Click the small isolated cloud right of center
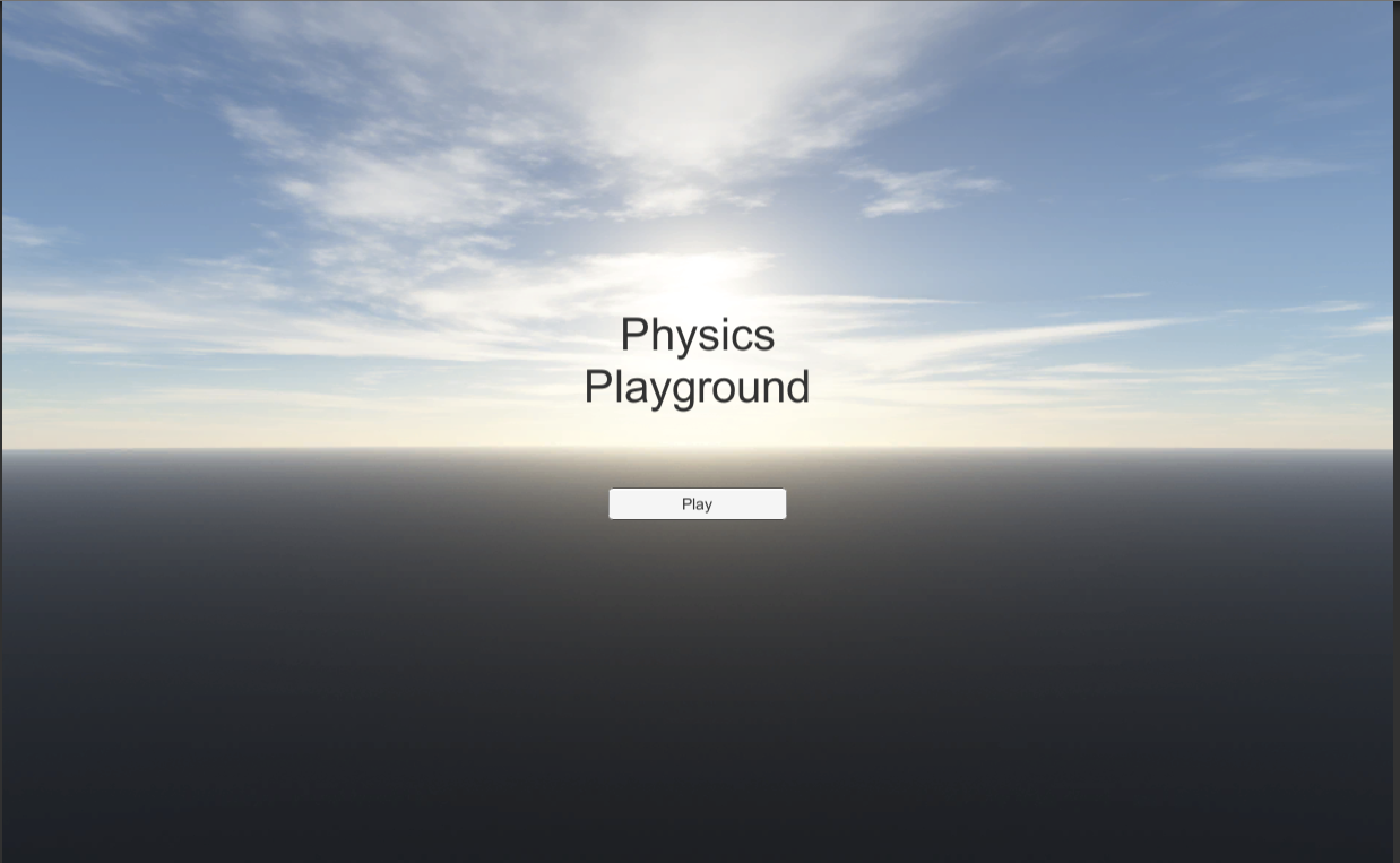Viewport: 1400px width, 863px height. tap(913, 191)
